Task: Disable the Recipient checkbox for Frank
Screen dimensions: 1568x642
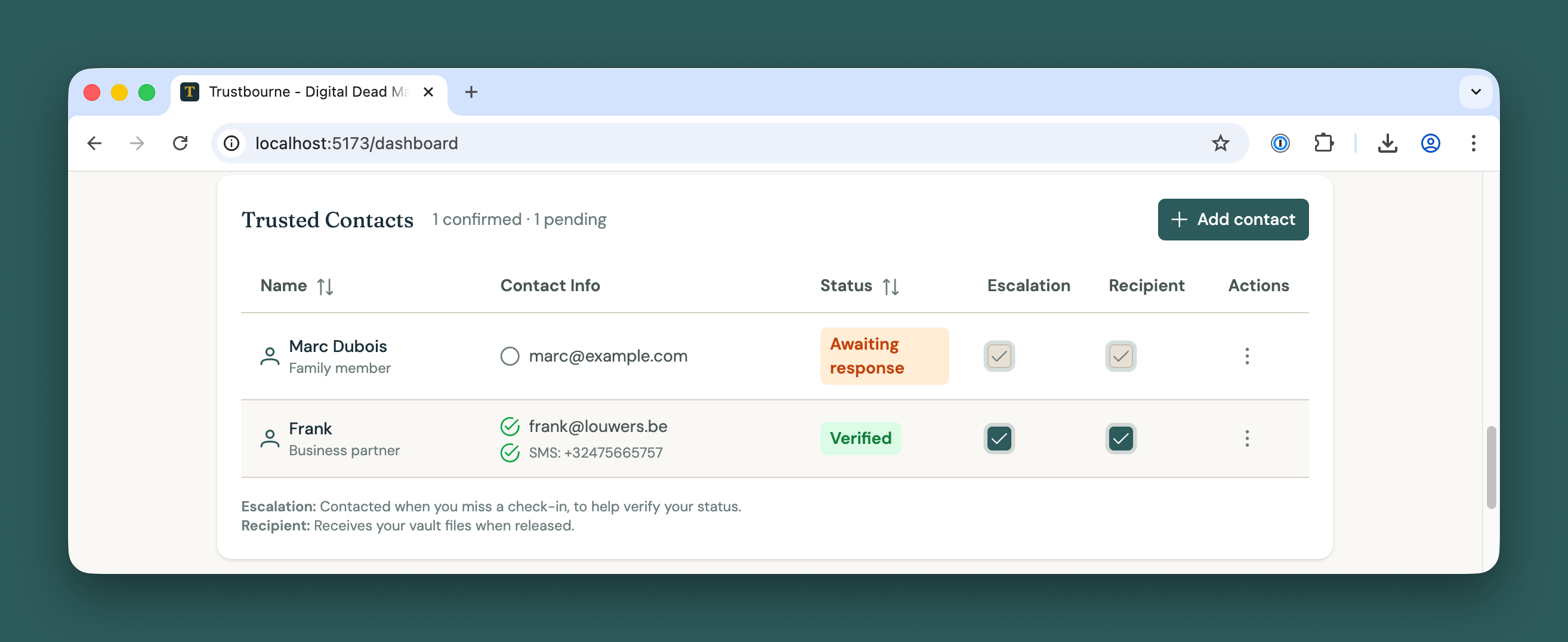Action: (x=1121, y=438)
